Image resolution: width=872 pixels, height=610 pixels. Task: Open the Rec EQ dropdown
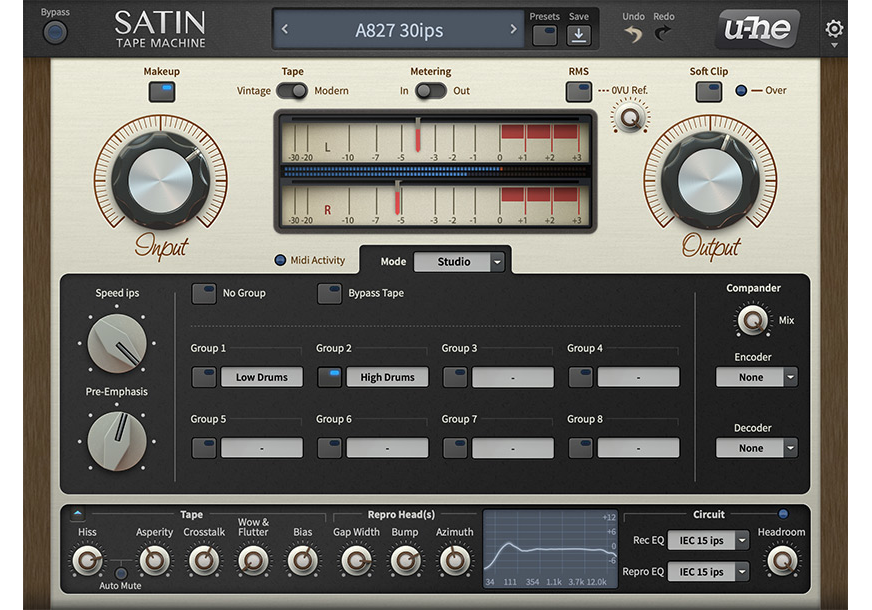[x=708, y=540]
